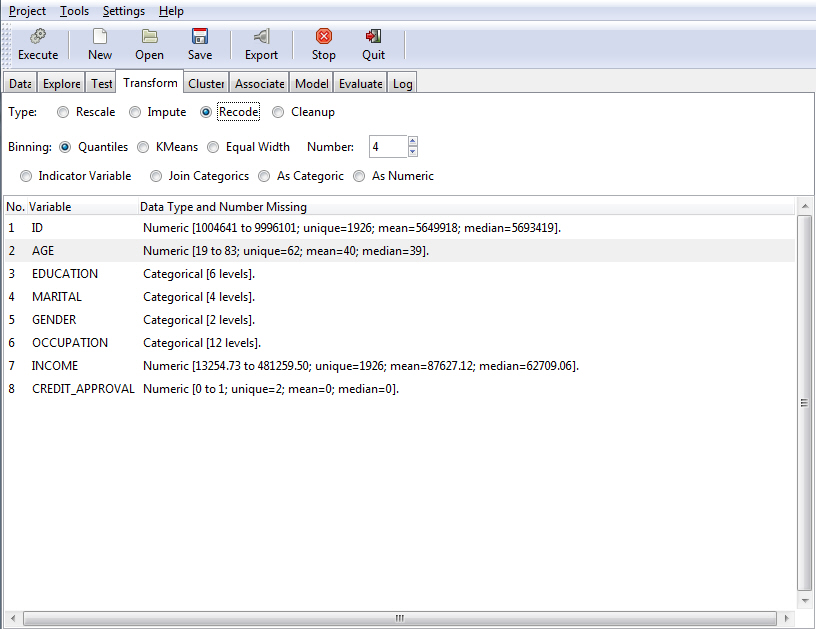The height and width of the screenshot is (629, 816).
Task: Select the Cleanup type radio button
Action: (x=278, y=112)
